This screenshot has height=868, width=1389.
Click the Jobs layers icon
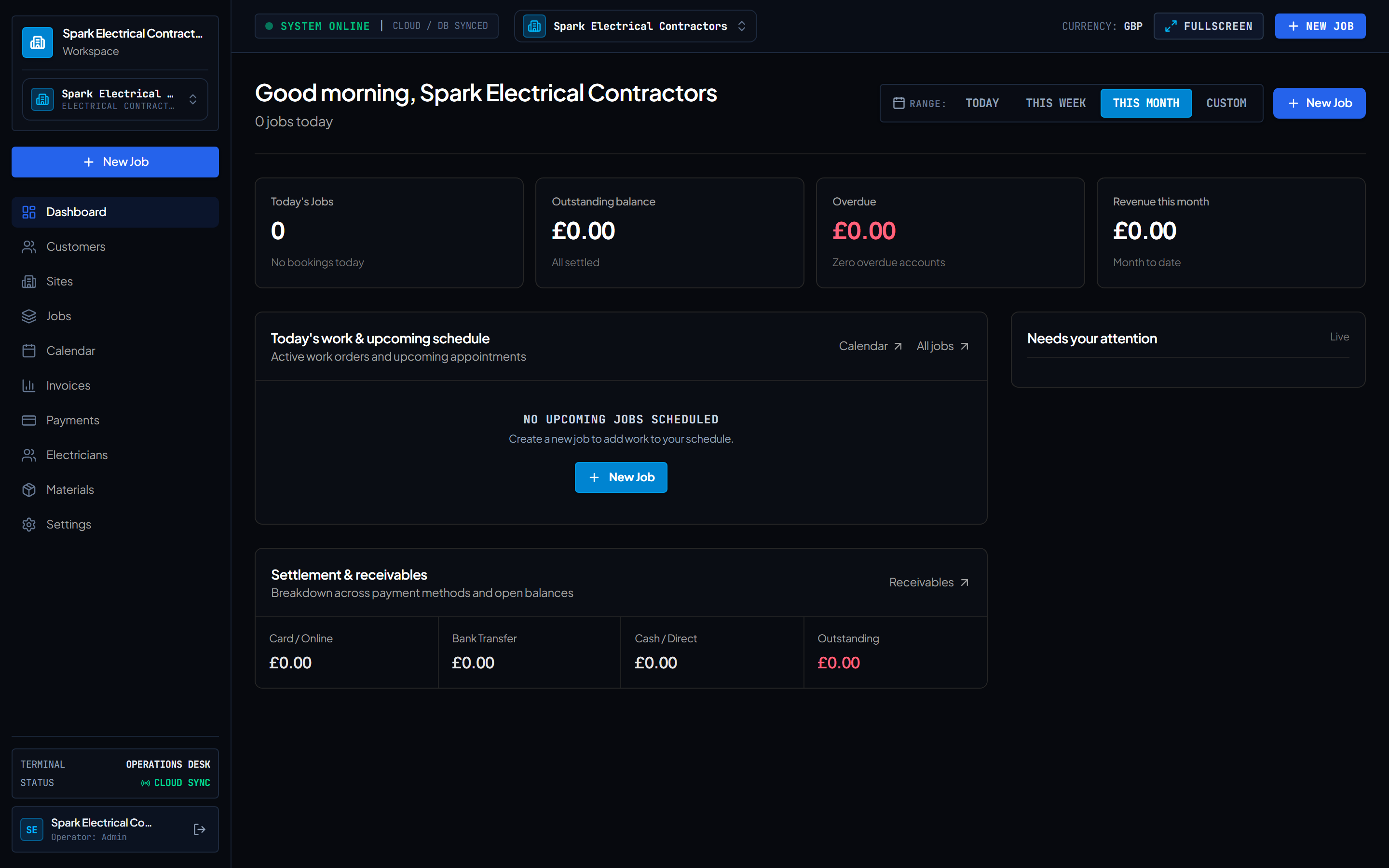(29, 316)
